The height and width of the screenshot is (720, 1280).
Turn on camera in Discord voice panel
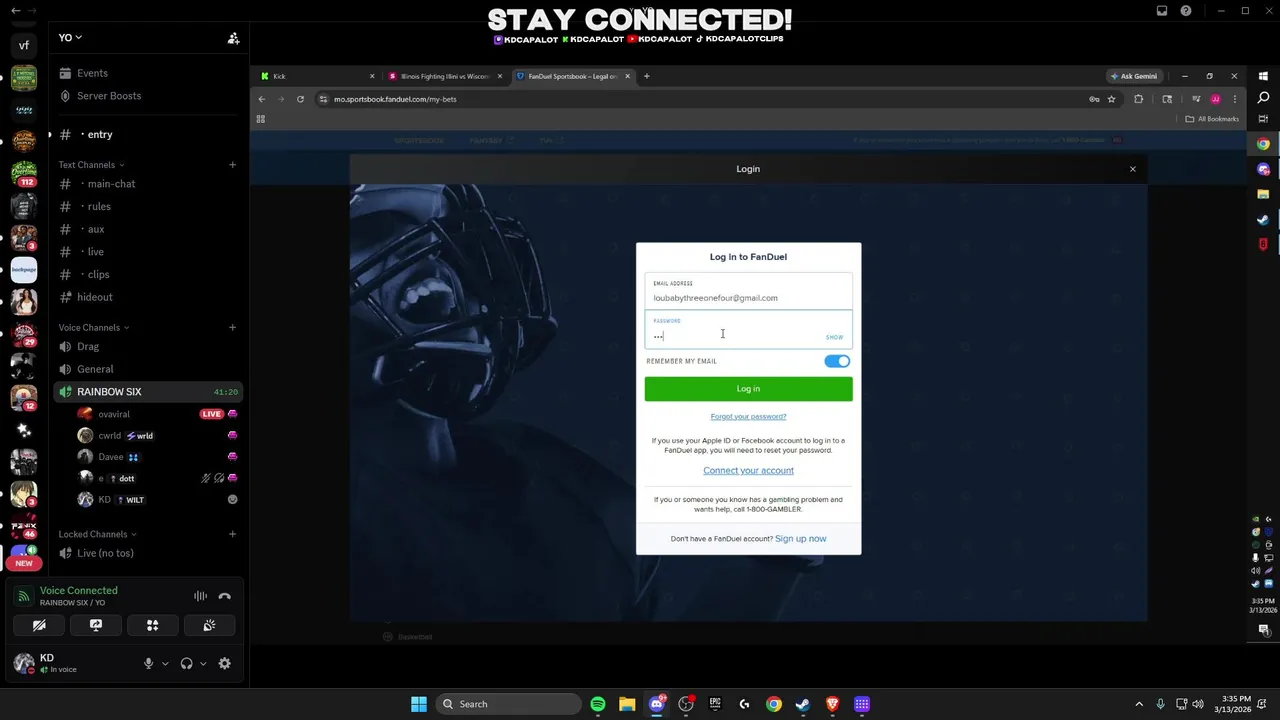pyautogui.click(x=39, y=625)
